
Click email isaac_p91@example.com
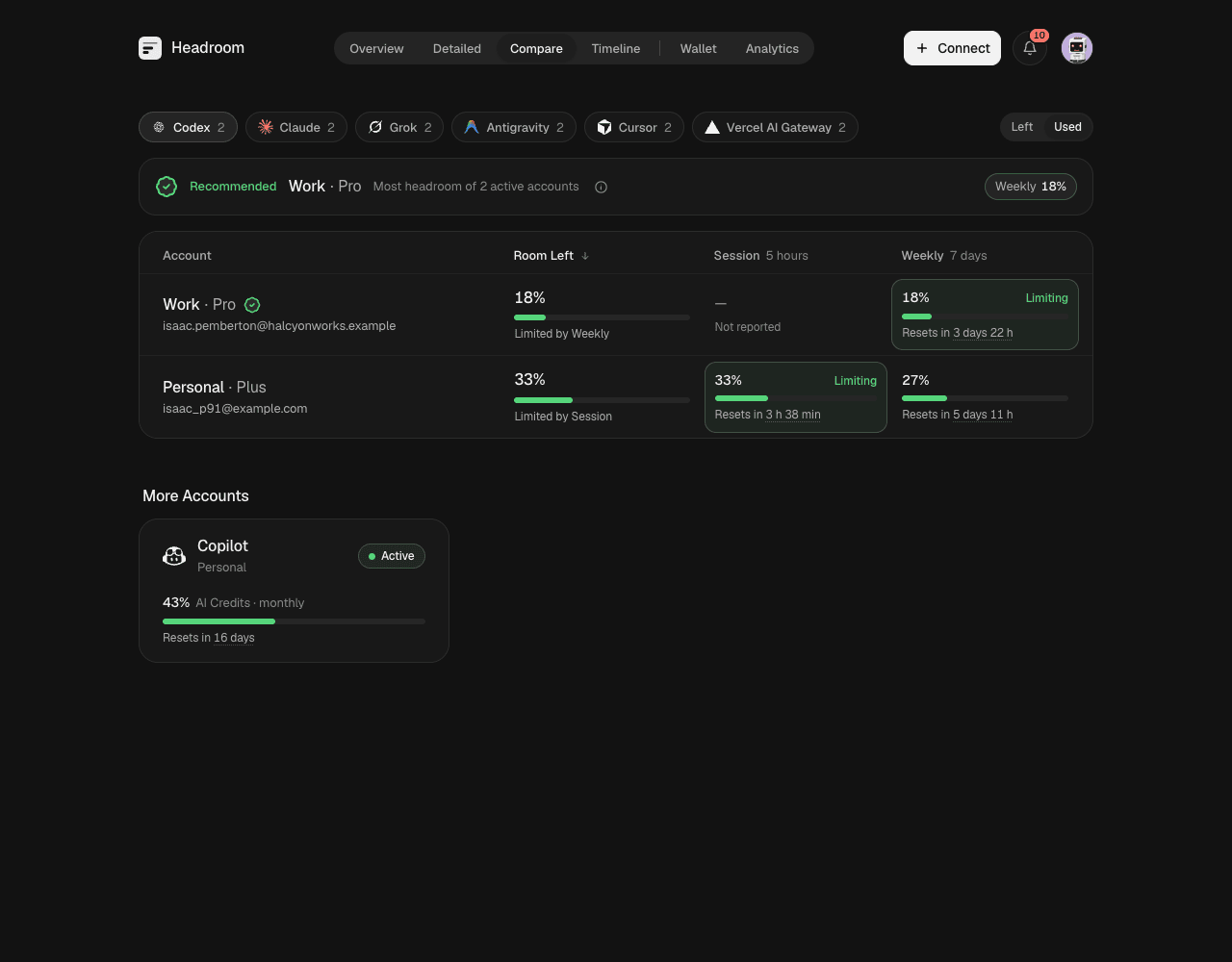coord(235,409)
